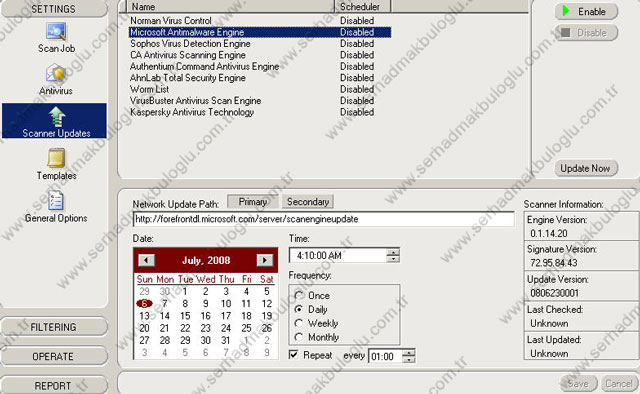
Task: Click the Time field spinner arrows
Action: point(393,256)
